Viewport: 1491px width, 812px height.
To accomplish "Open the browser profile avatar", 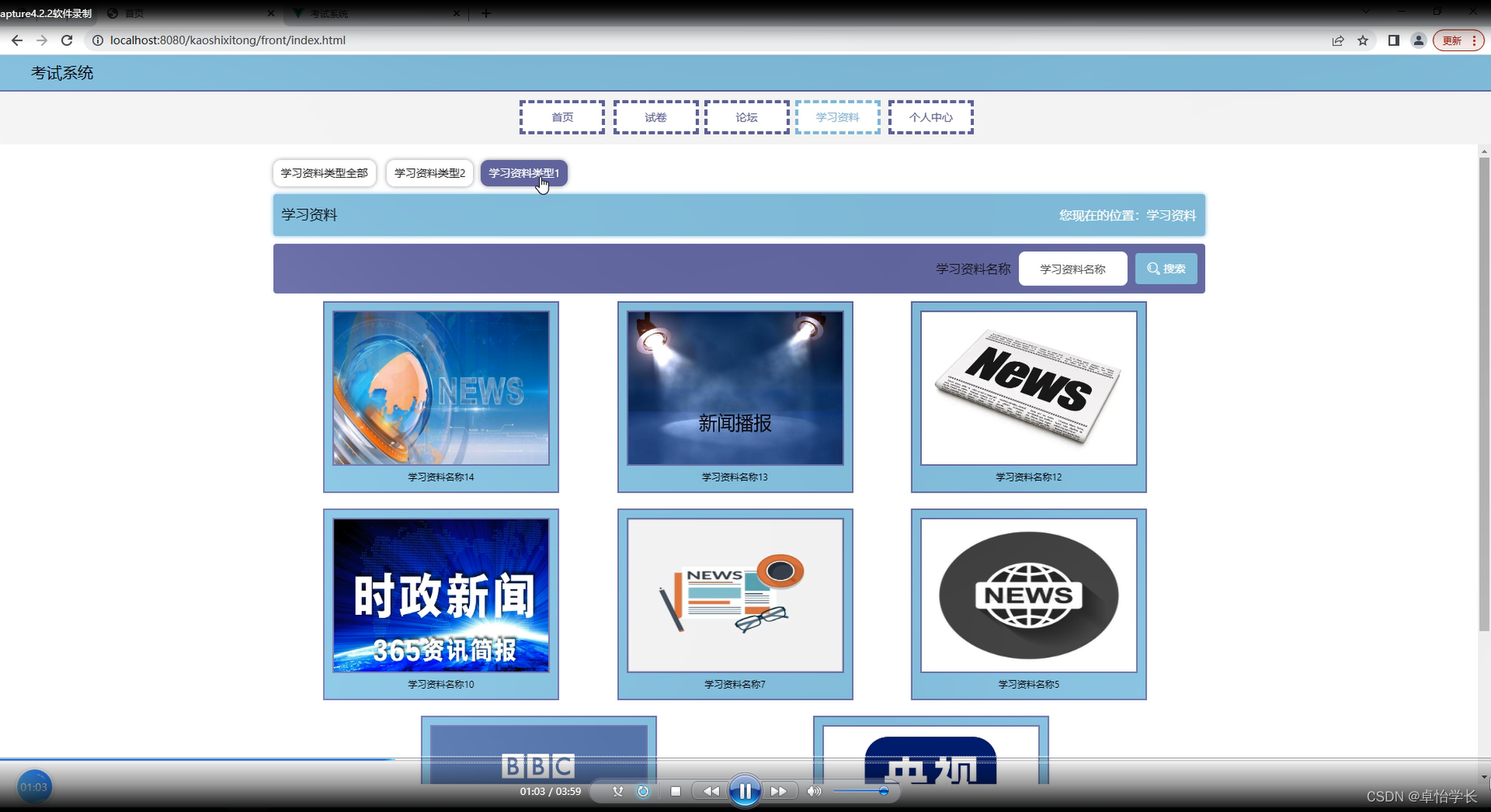I will [1419, 41].
